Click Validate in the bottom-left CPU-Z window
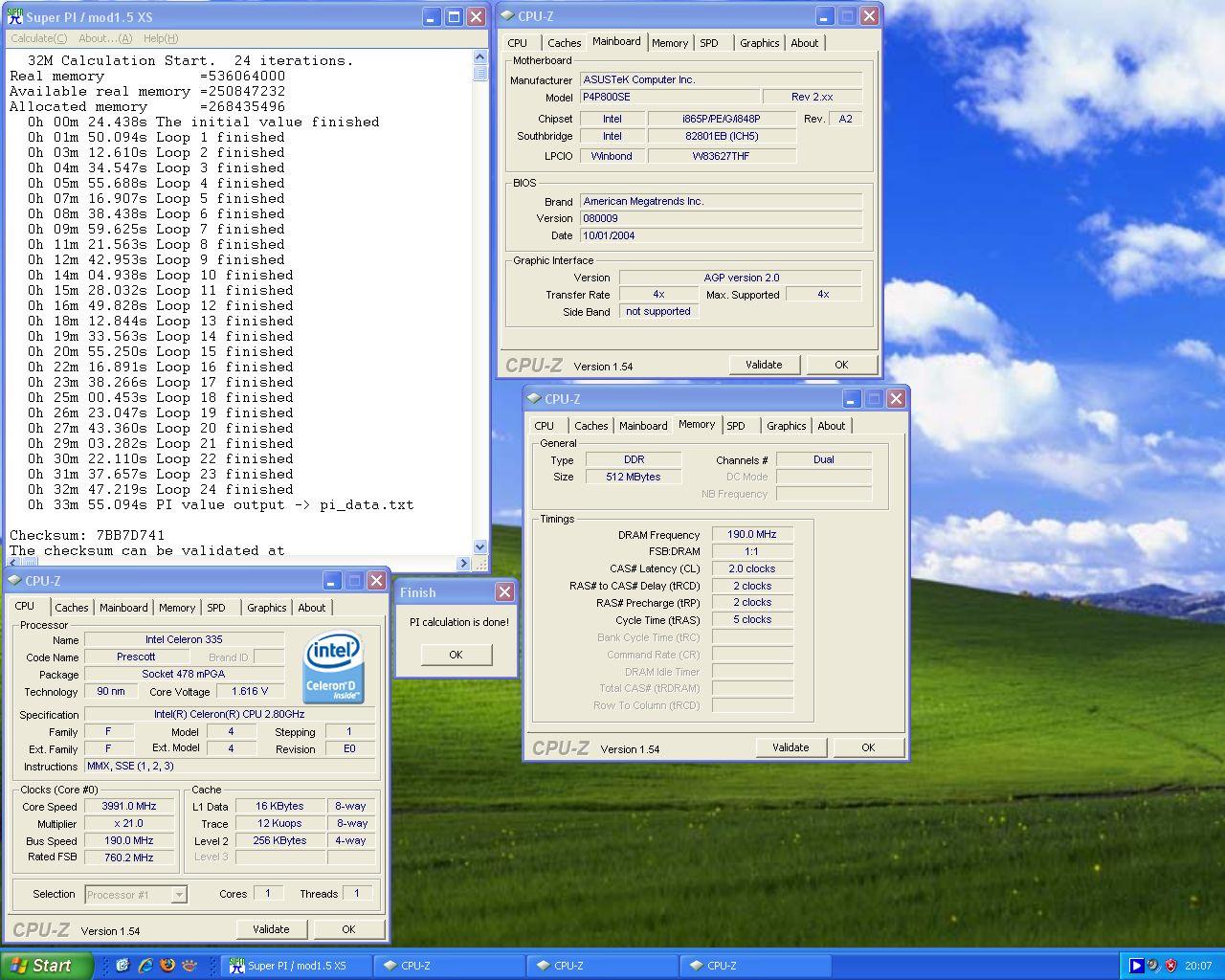This screenshot has width=1225, height=980. click(x=271, y=929)
